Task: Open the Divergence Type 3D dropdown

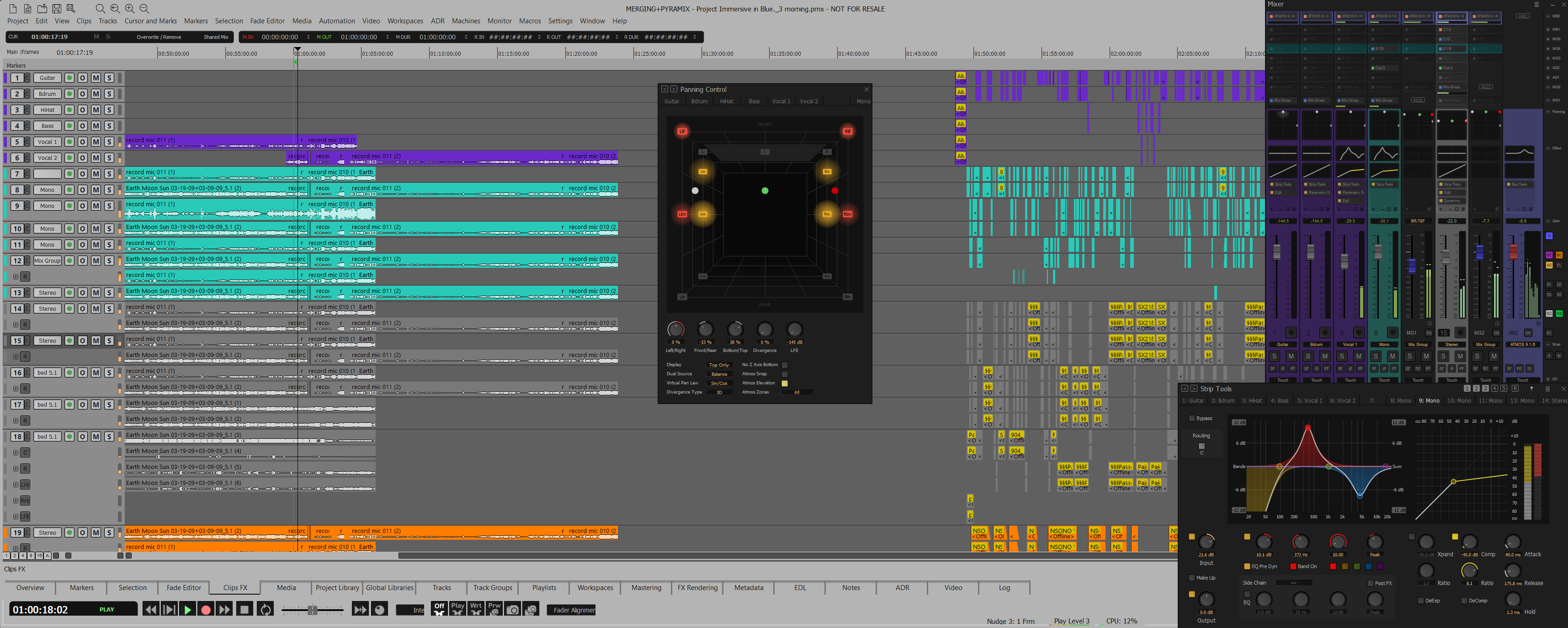Action: pos(719,393)
